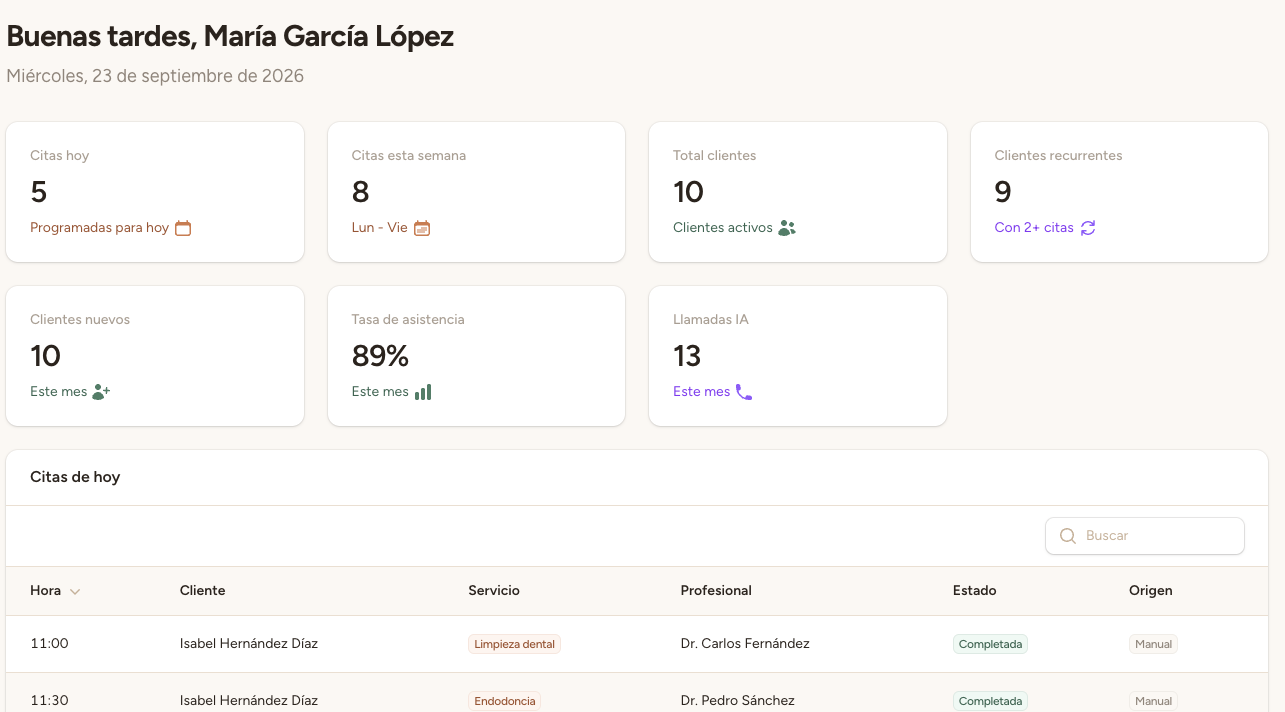
Task: Click the refresh icon next to Con 2+ citas
Action: coord(1088,228)
